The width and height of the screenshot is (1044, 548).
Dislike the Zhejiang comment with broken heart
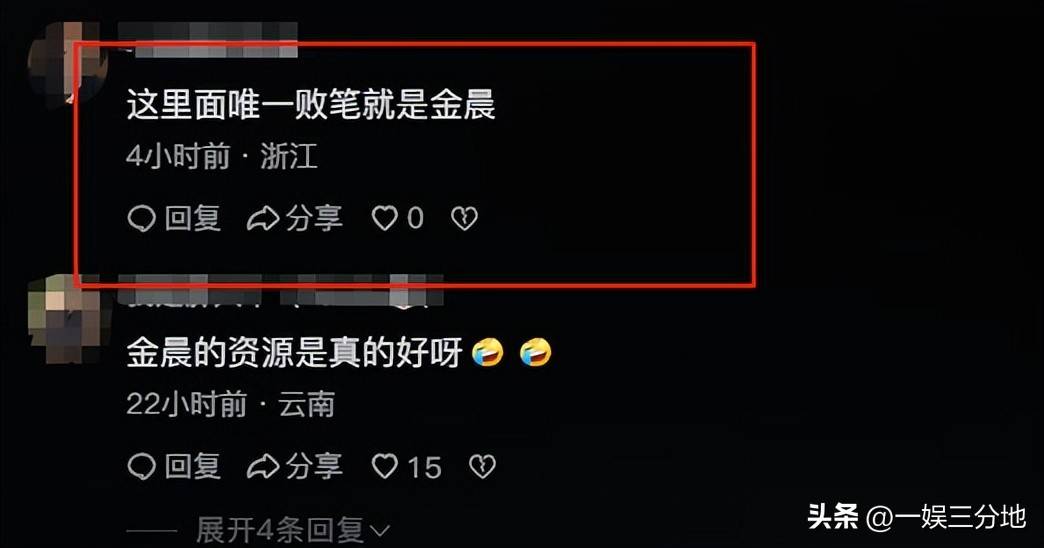point(465,218)
